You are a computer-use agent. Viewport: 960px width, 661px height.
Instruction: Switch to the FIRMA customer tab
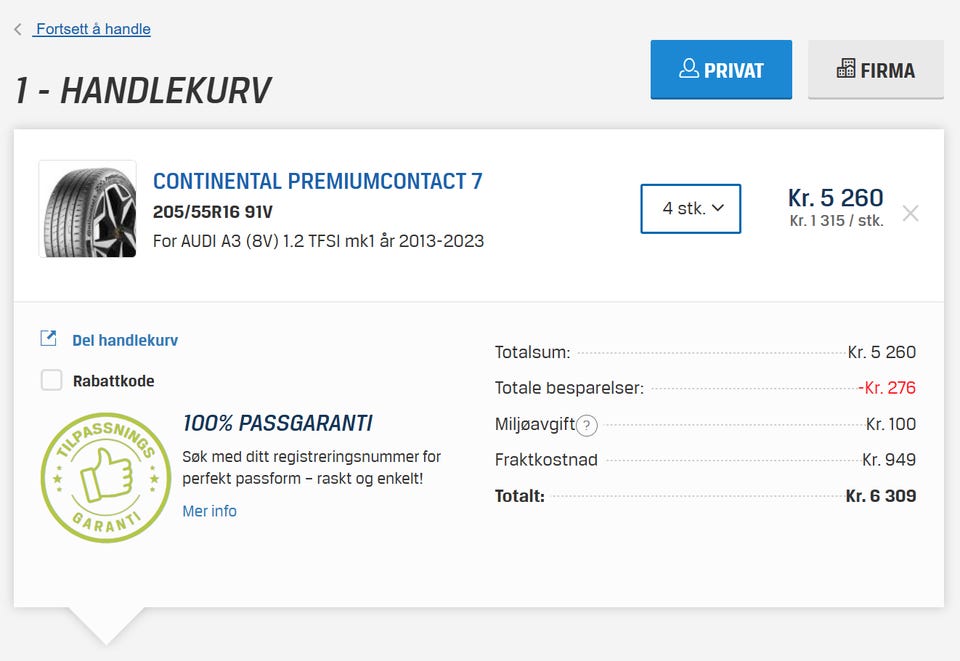(875, 70)
